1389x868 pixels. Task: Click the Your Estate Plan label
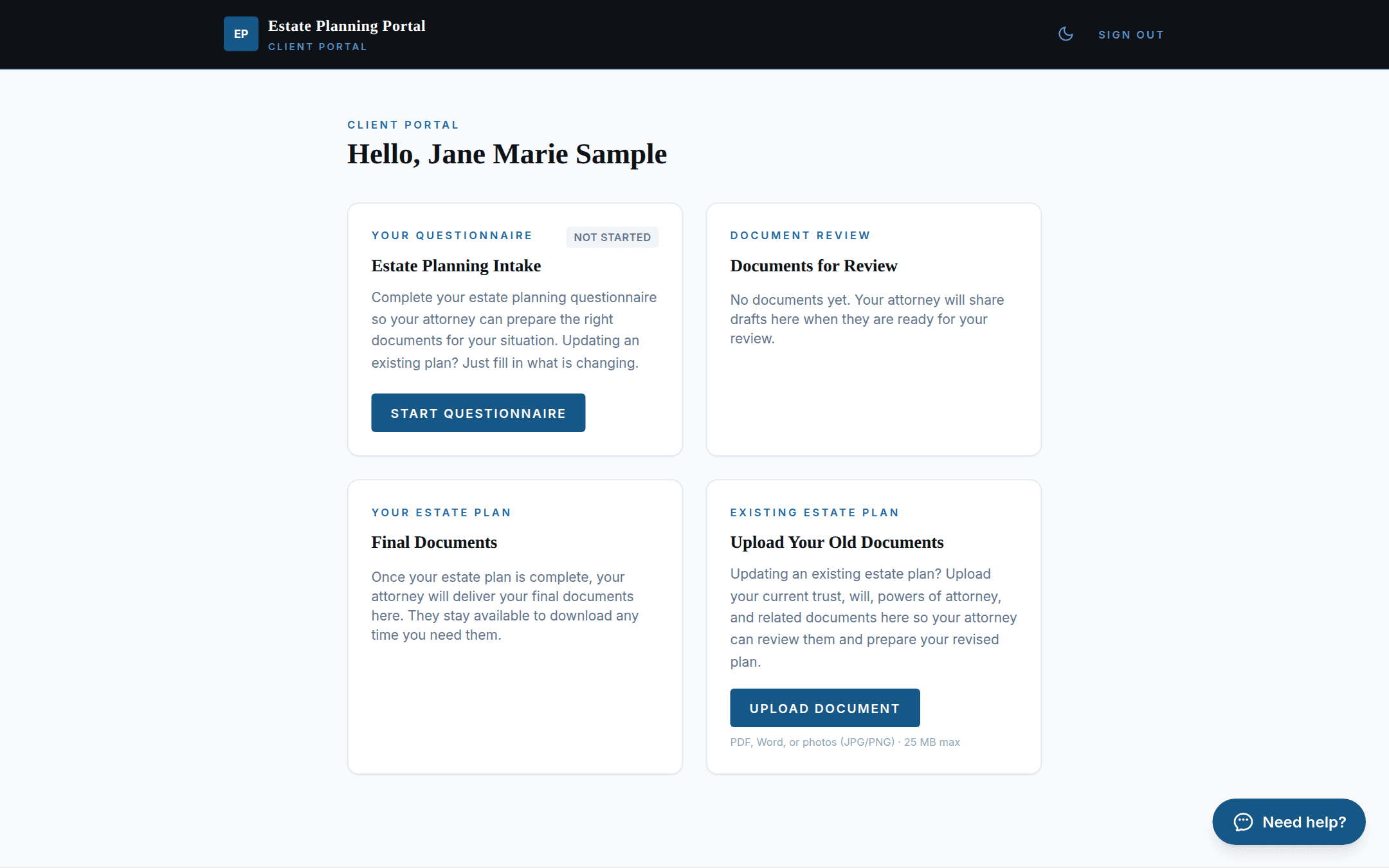point(441,512)
